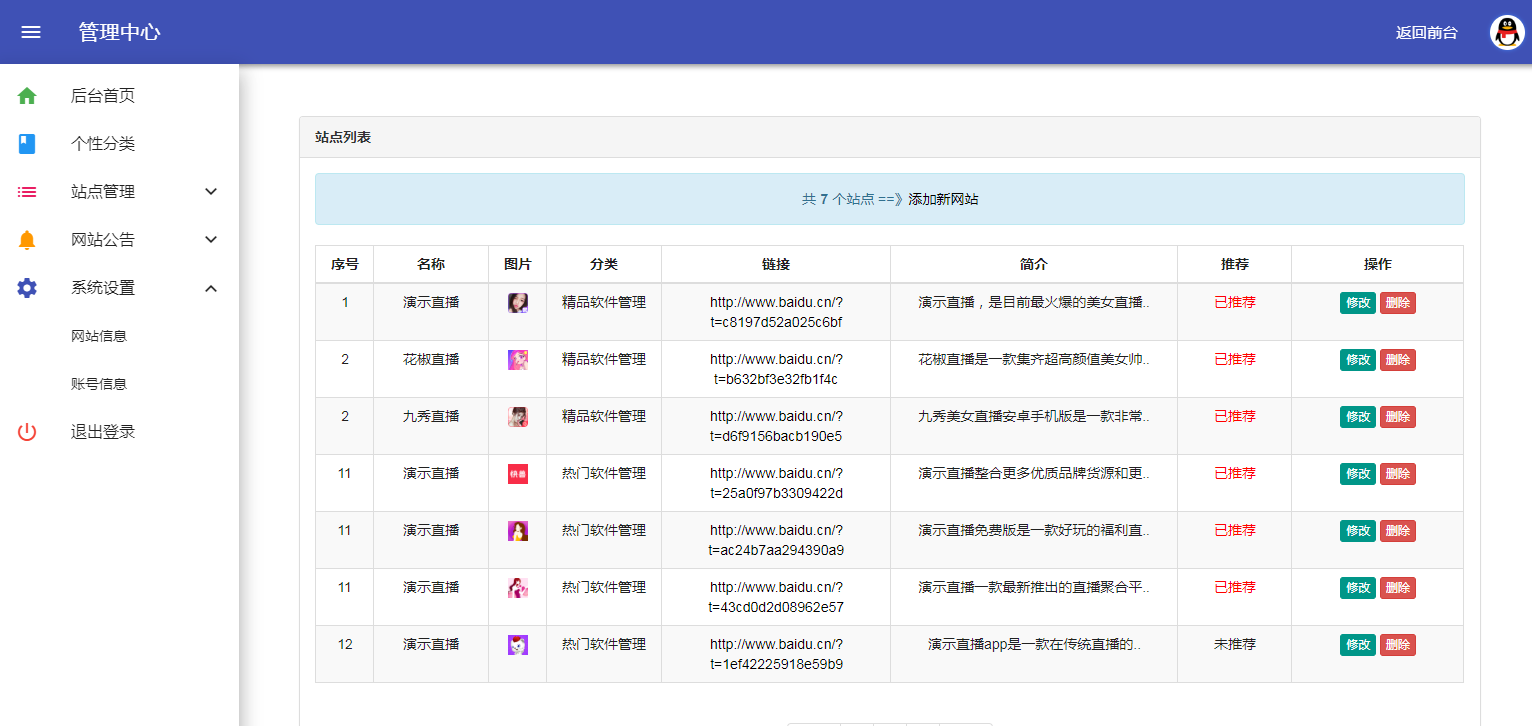The image size is (1532, 726).
Task: Click the gear icon for 系统设置
Action: coord(27,288)
